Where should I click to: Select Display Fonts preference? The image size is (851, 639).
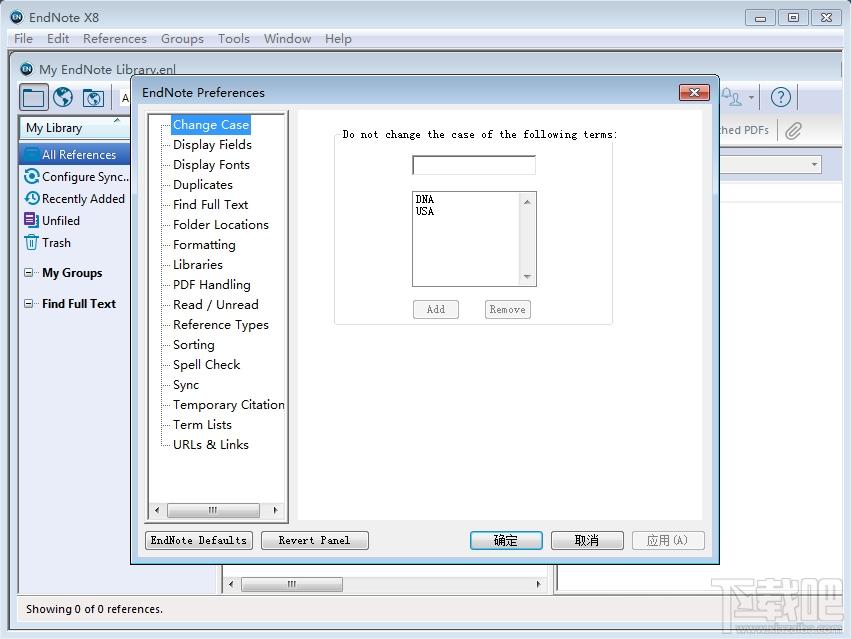click(211, 165)
